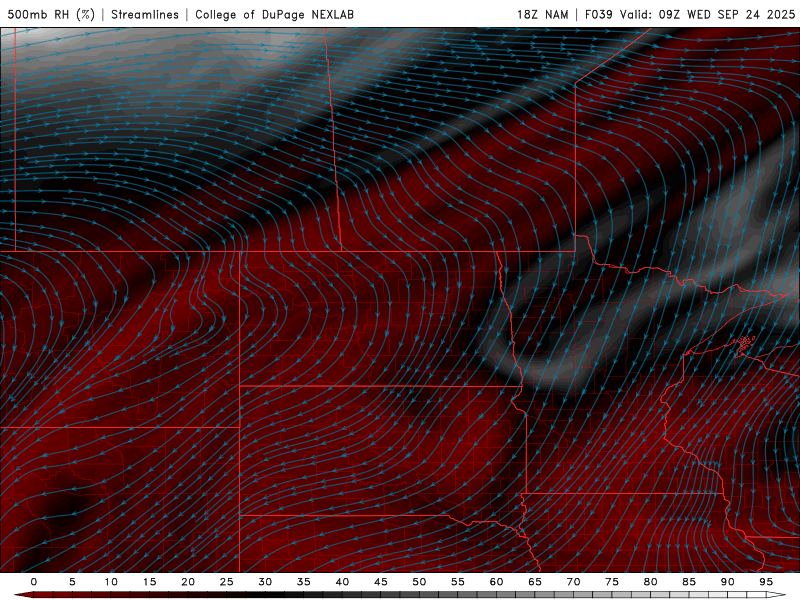Image resolution: width=800 pixels, height=600 pixels.
Task: Click 'College of DuPage NEXLAB' text
Action: (274, 14)
